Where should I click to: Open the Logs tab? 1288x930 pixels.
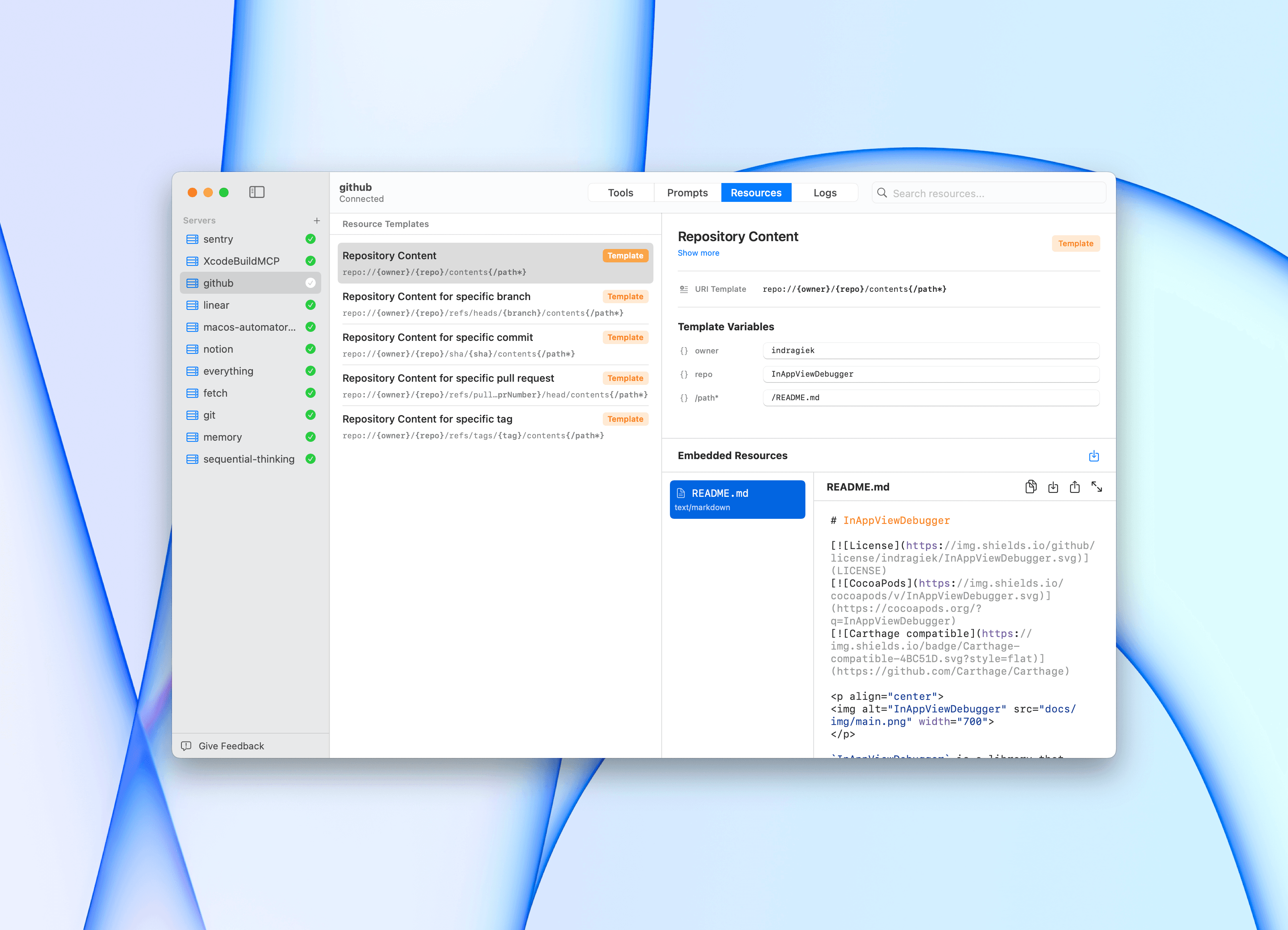pos(825,192)
